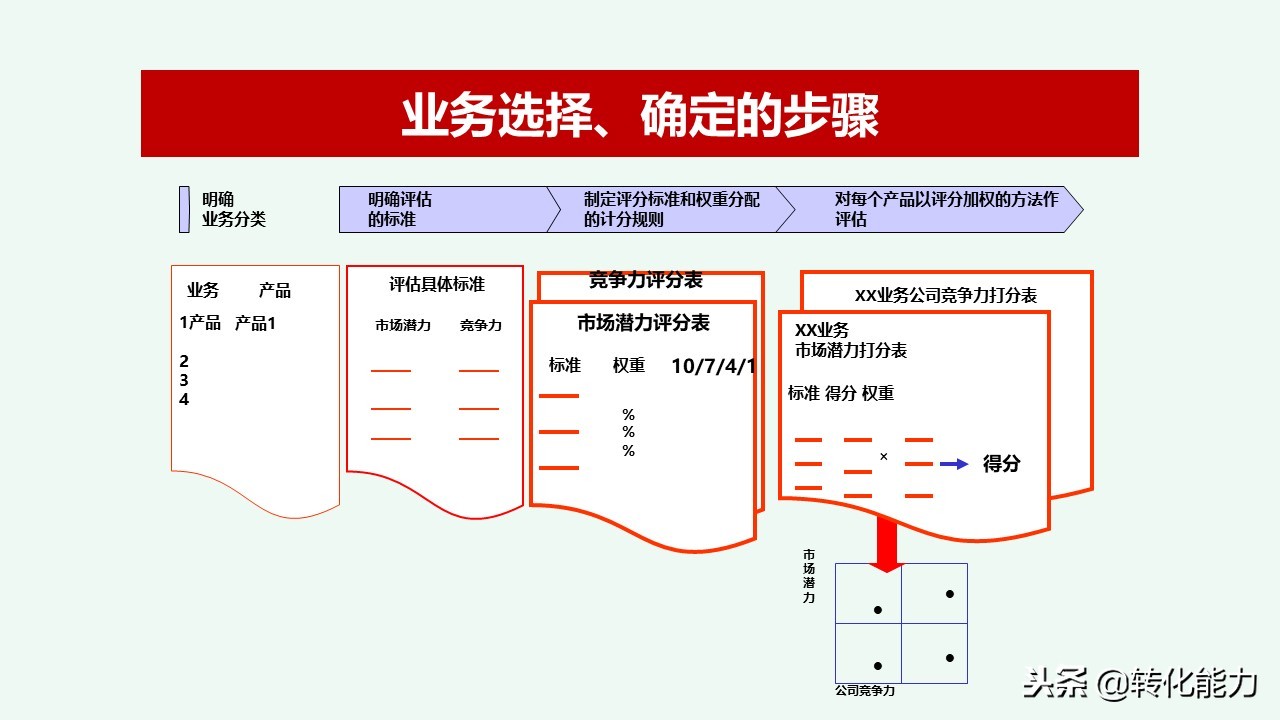
Task: Click the small purple bar beside 明确业务分类
Action: tap(185, 206)
